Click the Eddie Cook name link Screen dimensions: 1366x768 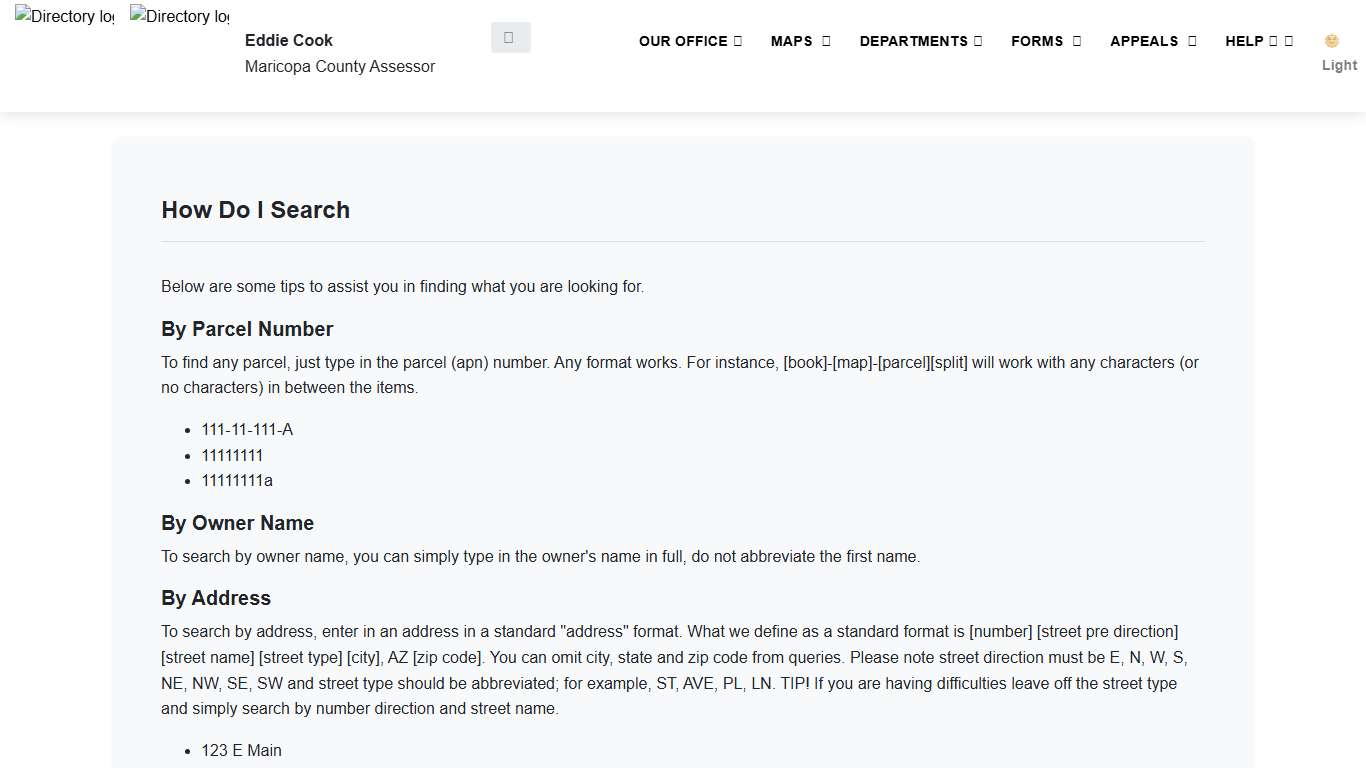289,40
